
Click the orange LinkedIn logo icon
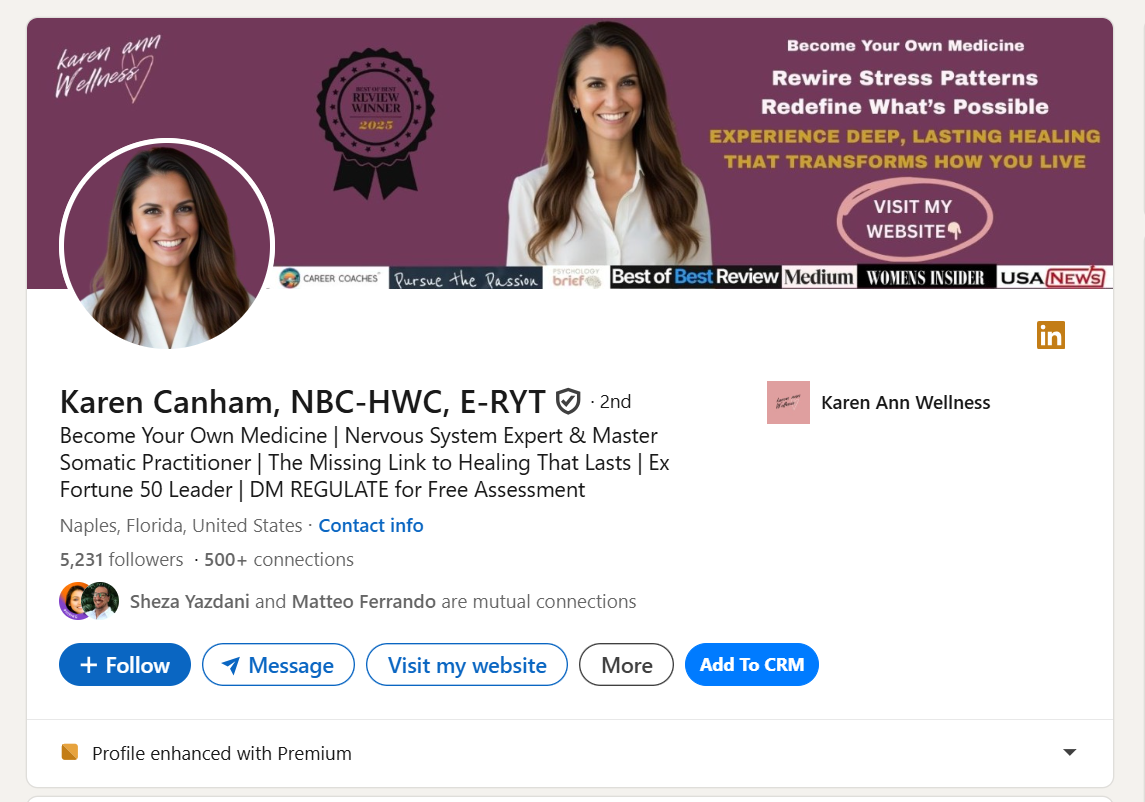tap(1051, 335)
